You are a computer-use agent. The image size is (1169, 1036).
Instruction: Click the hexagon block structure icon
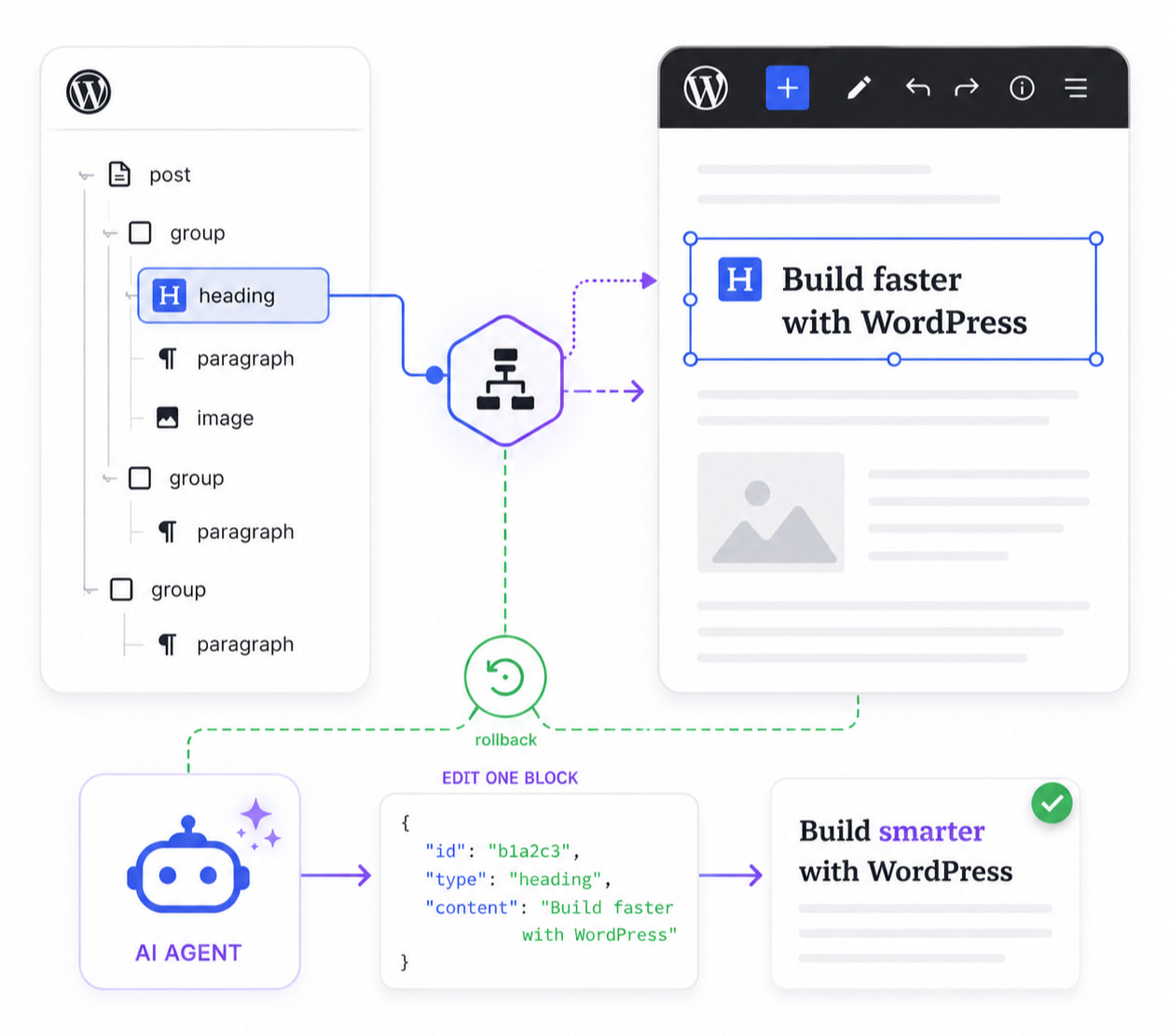505,380
